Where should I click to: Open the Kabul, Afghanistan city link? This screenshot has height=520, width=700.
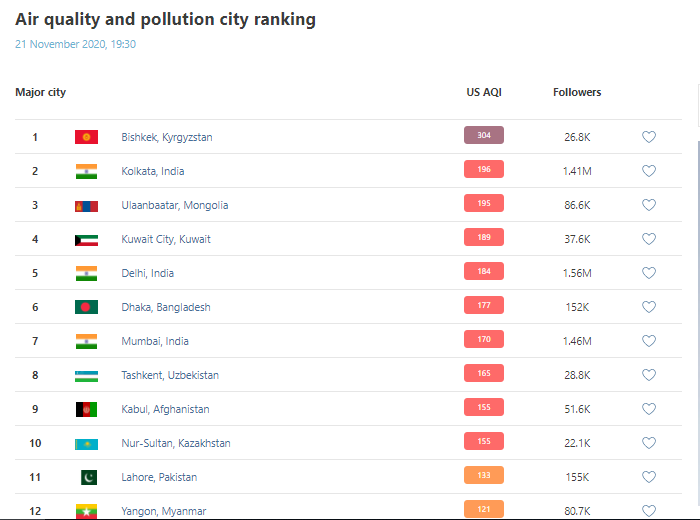[x=165, y=409]
